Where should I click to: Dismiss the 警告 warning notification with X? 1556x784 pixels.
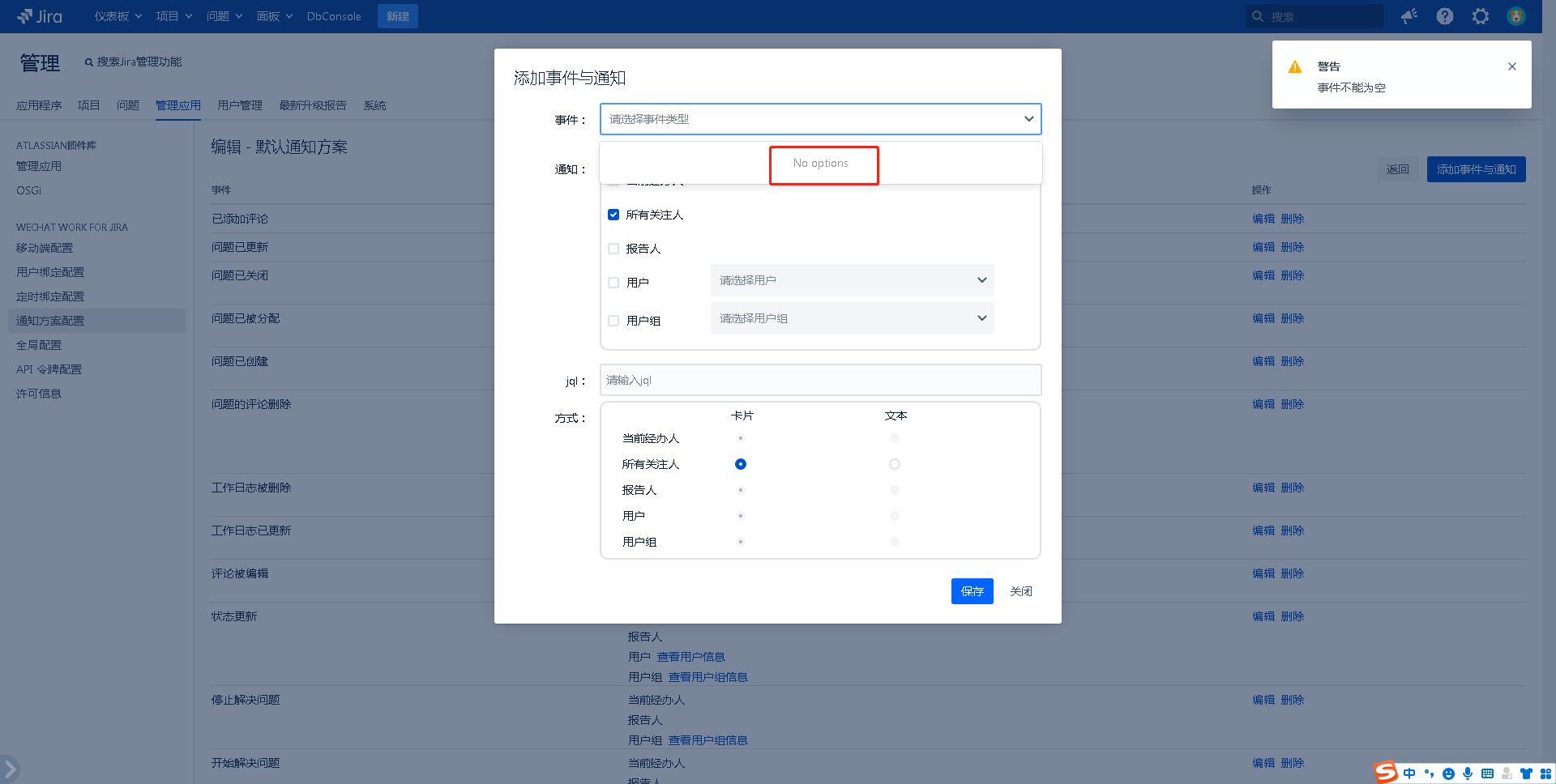click(1512, 66)
